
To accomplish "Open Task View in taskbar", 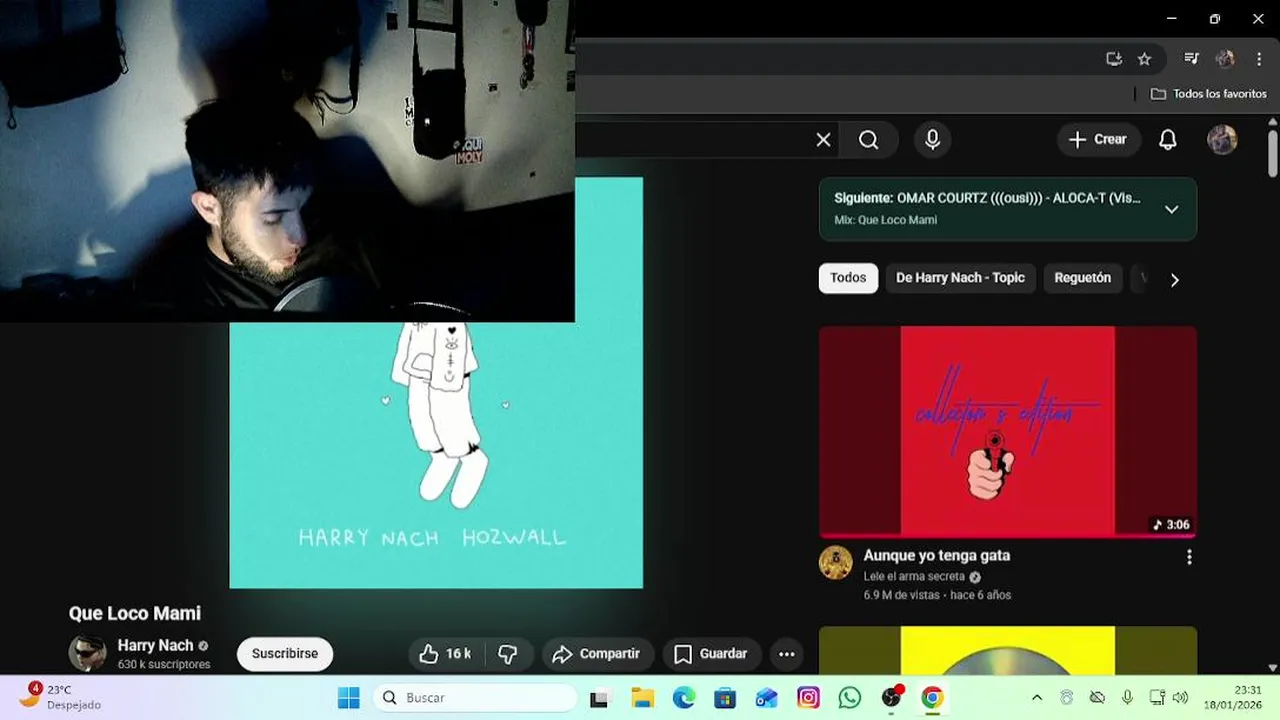I will click(599, 698).
